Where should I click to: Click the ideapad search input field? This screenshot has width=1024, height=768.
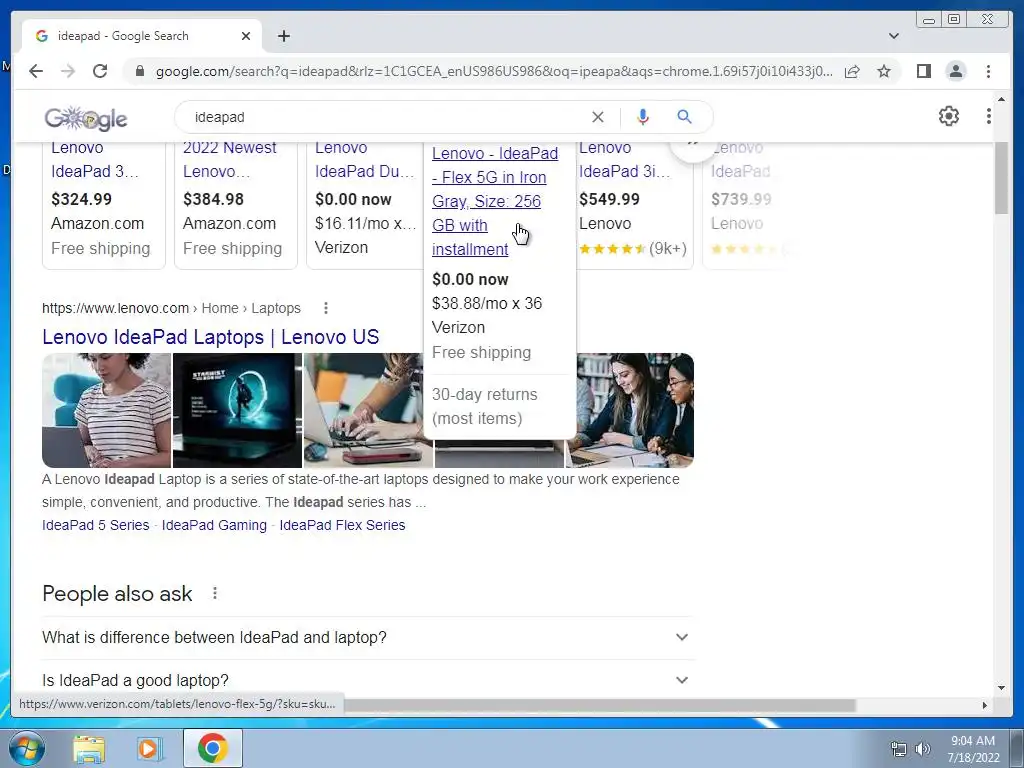click(x=385, y=117)
